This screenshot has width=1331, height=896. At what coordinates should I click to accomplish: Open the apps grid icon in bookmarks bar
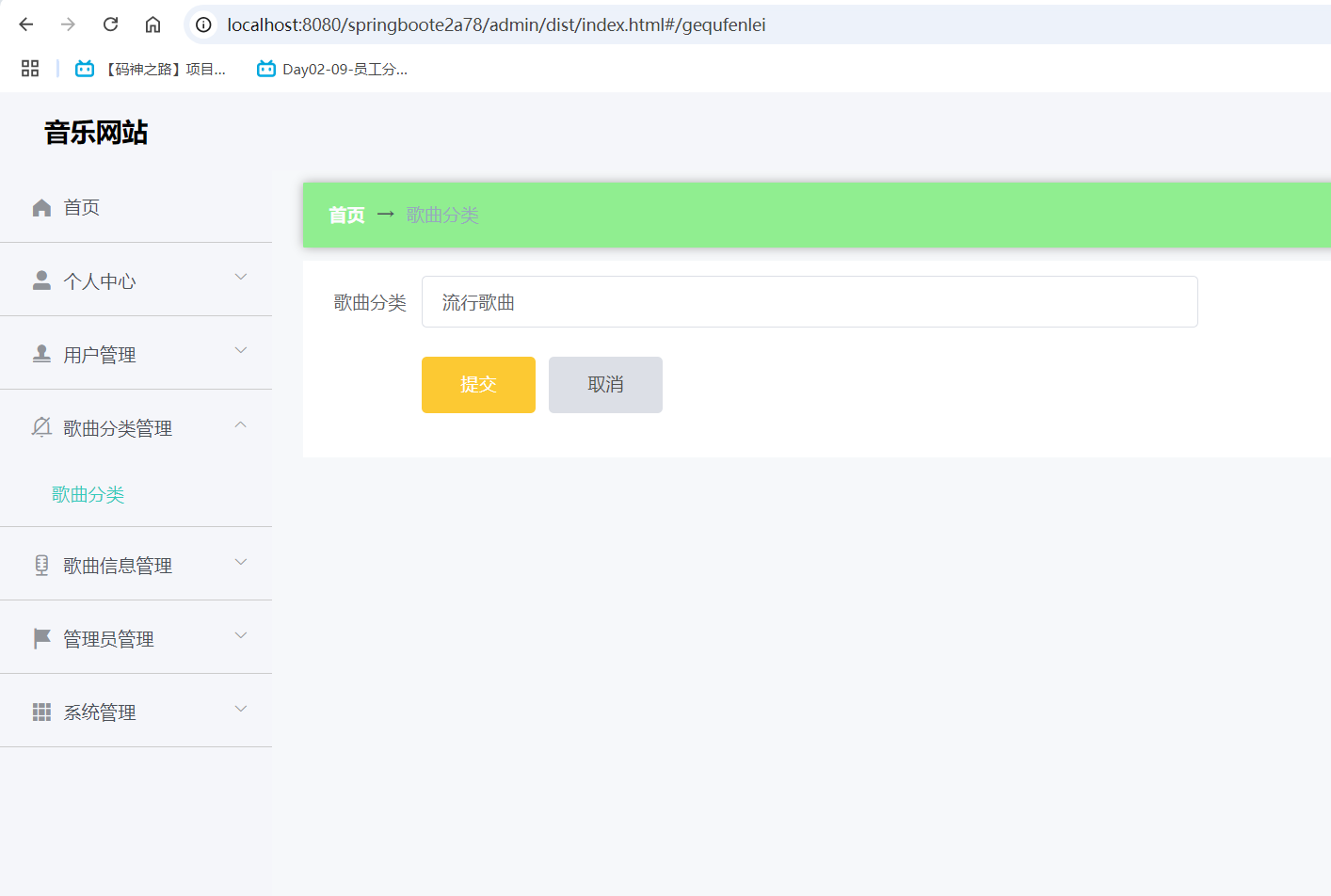30,69
